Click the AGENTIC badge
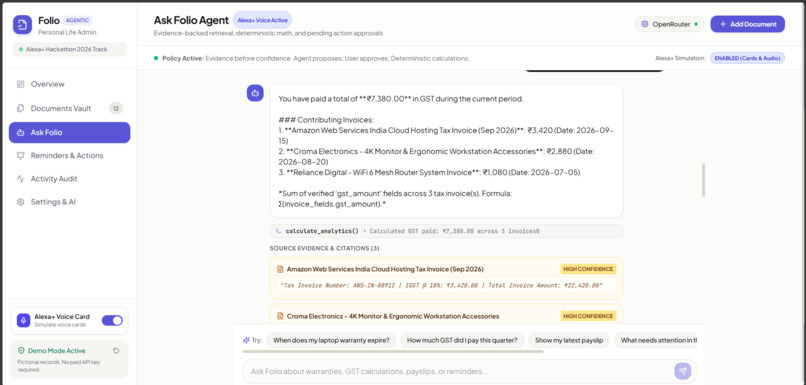The height and width of the screenshot is (385, 806). [x=78, y=21]
